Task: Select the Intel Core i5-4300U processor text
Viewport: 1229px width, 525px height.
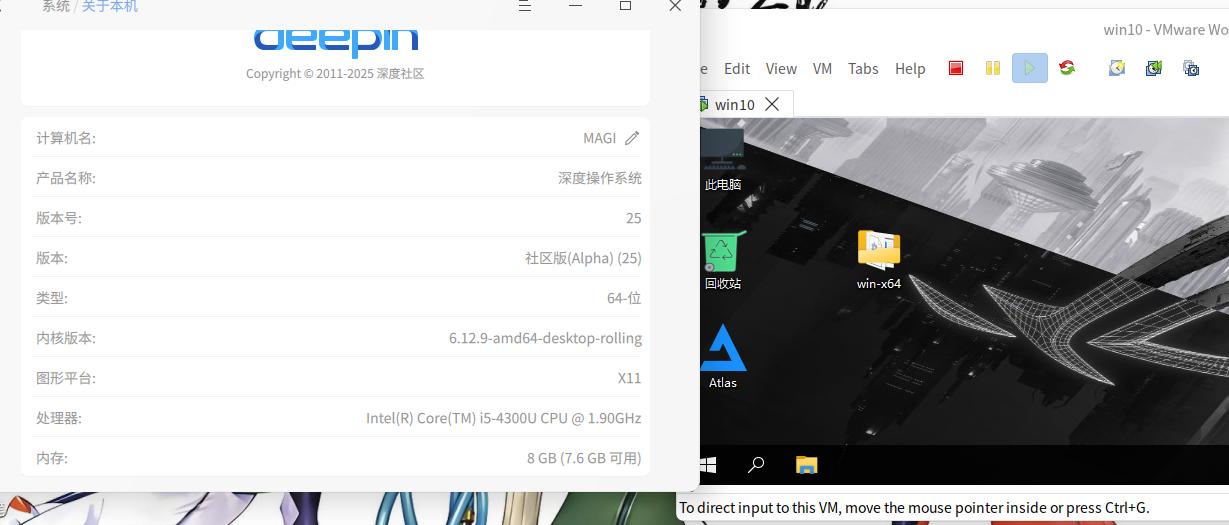Action: coord(503,418)
